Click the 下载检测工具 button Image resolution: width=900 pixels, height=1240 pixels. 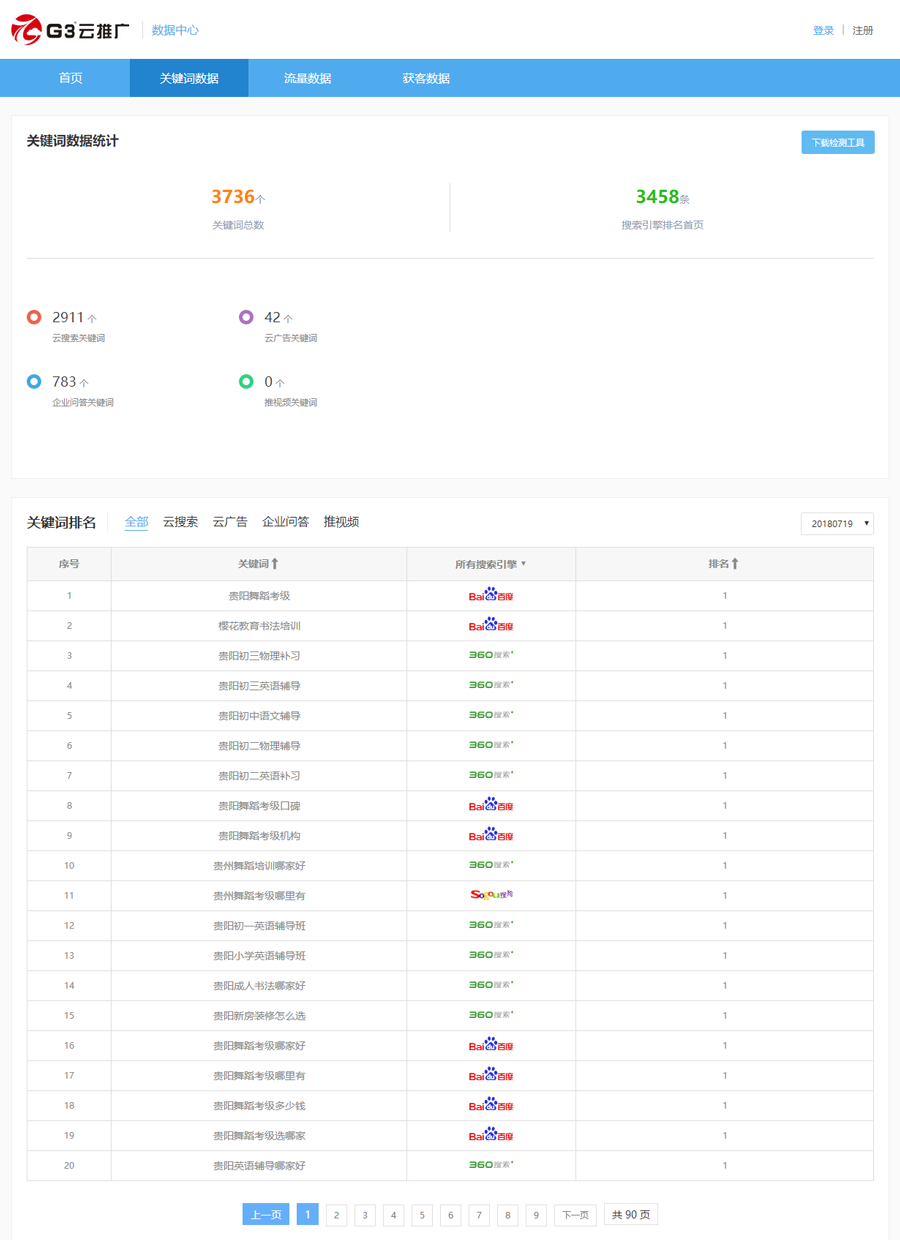(x=838, y=142)
